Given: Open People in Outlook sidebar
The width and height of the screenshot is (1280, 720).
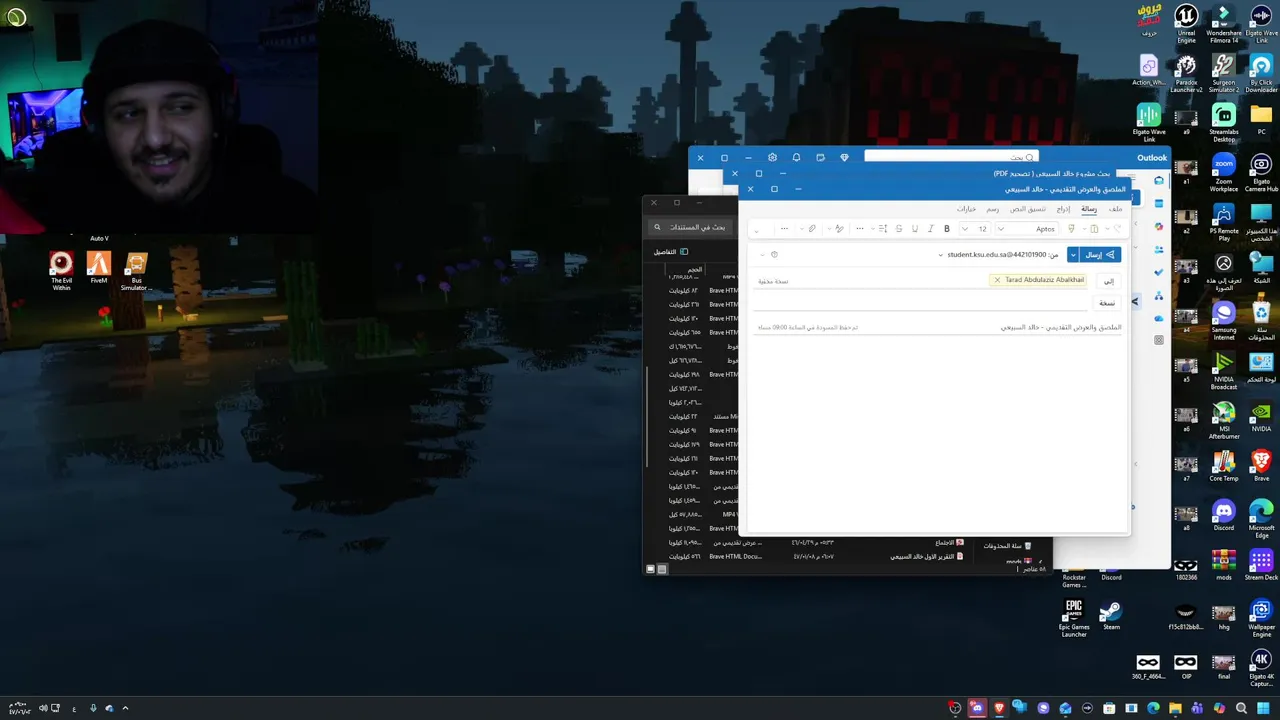Looking at the screenshot, I should [1159, 249].
